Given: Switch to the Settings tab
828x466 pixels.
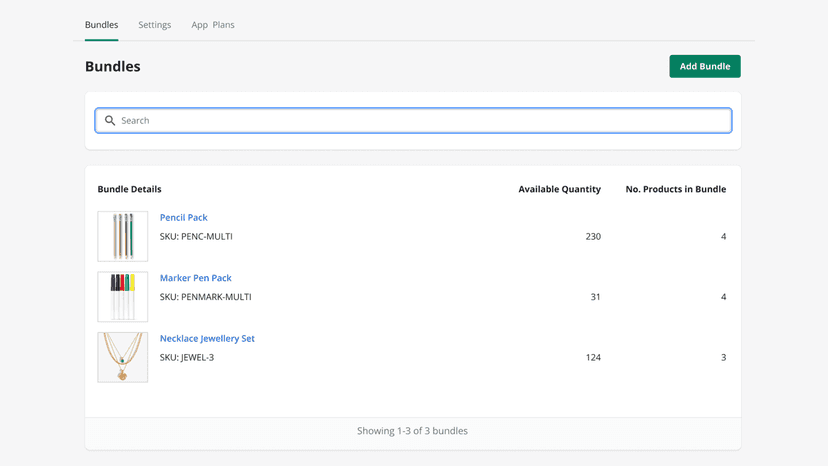Looking at the screenshot, I should pyautogui.click(x=155, y=25).
